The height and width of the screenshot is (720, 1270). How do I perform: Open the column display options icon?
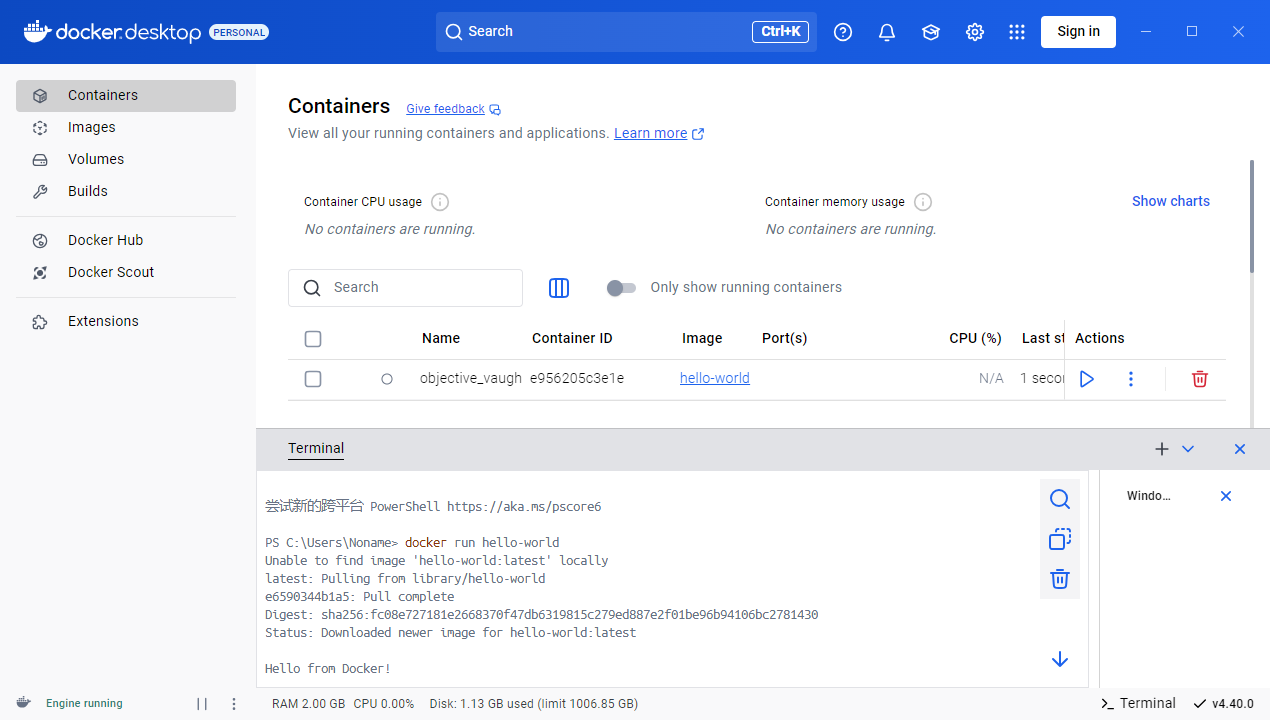(x=559, y=288)
